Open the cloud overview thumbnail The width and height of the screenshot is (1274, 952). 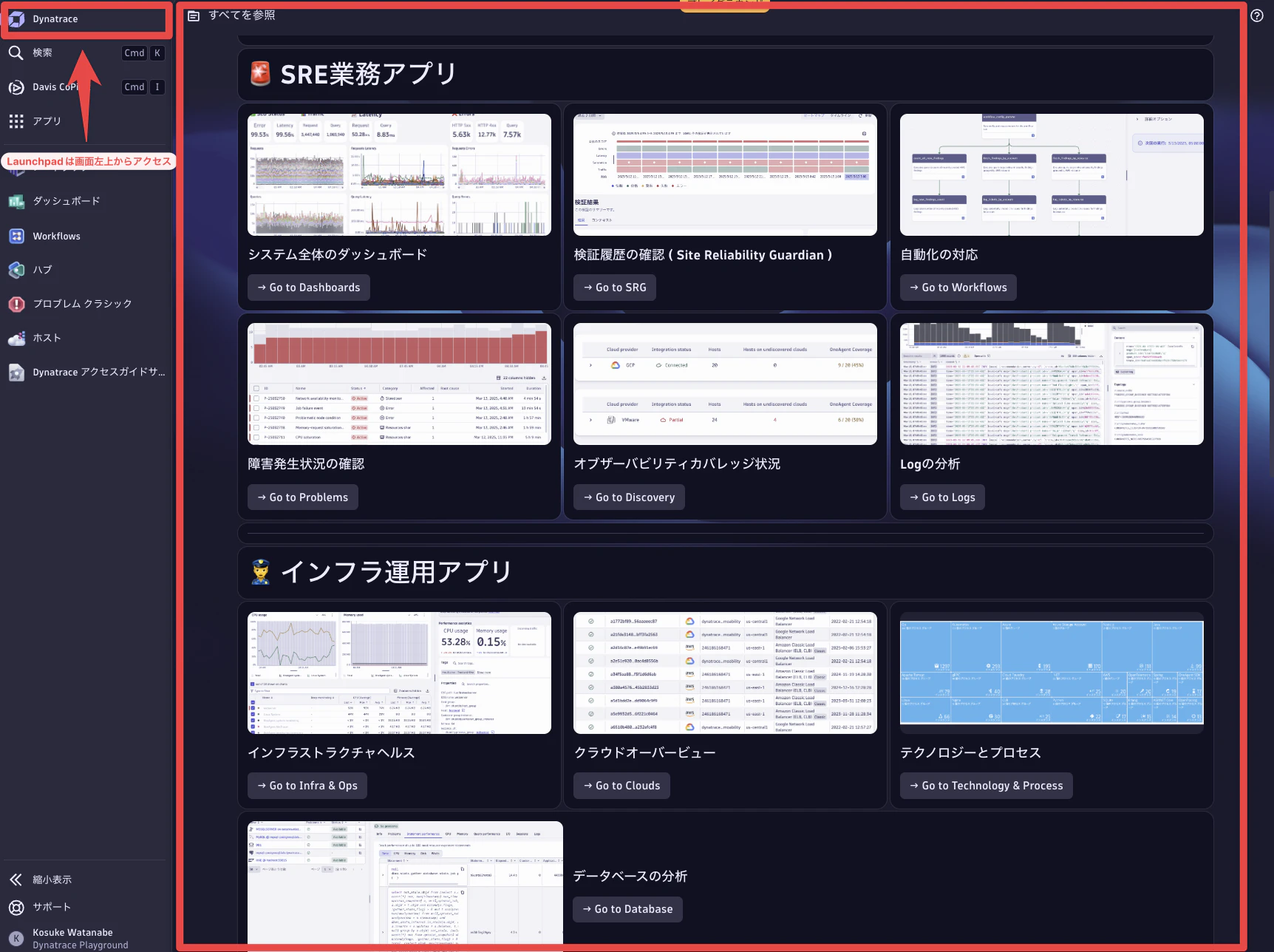tap(725, 673)
